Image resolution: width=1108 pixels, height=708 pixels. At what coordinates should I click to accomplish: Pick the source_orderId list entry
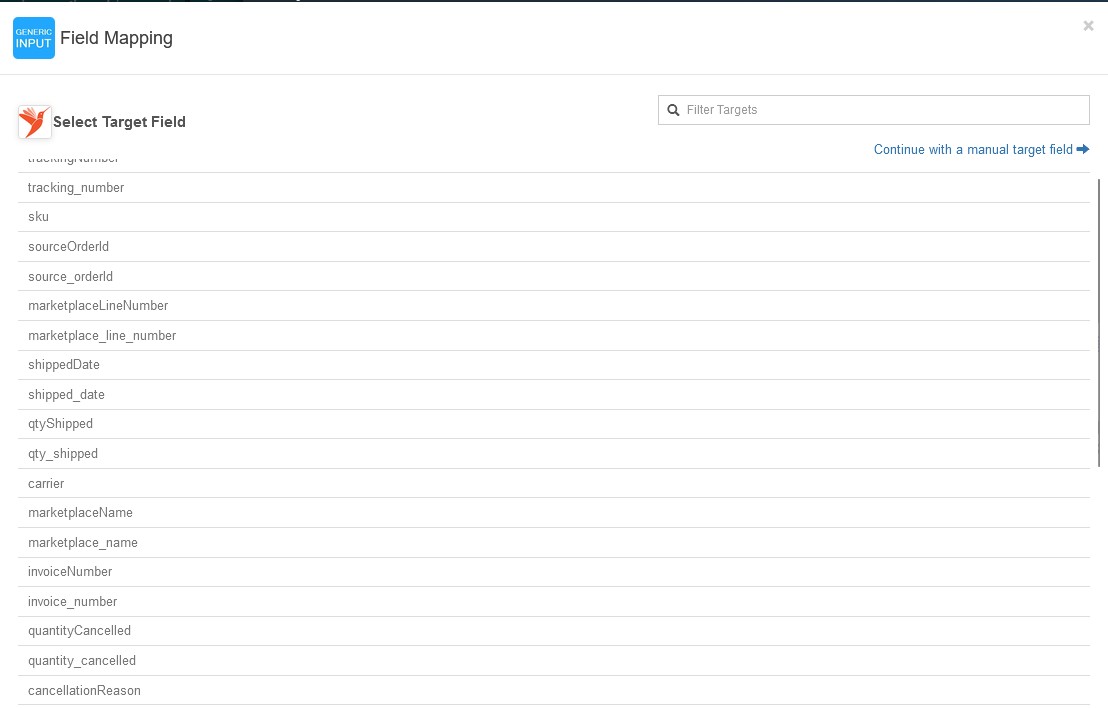70,277
